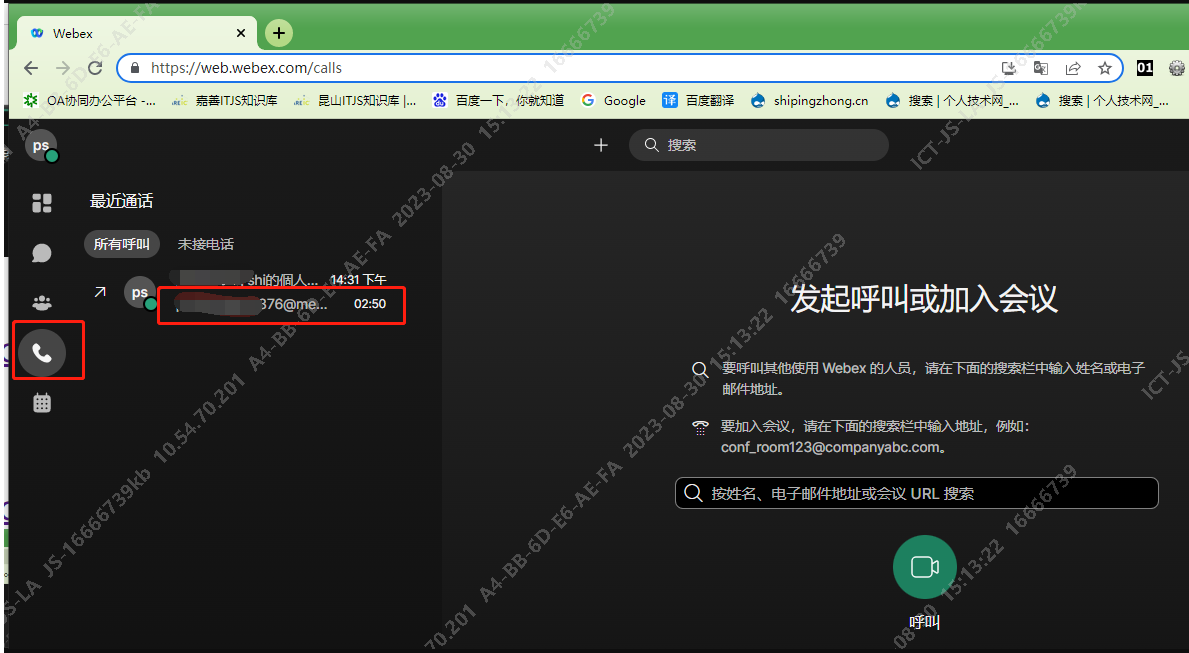1189x653 pixels.
Task: Click the plus icon next to Webex search
Action: [601, 145]
